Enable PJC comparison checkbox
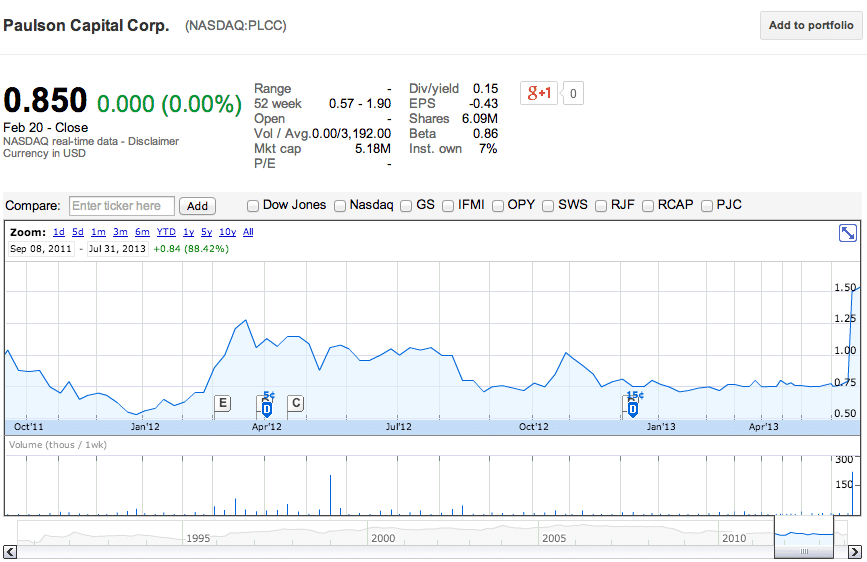Image resolution: width=867 pixels, height=562 pixels. (x=707, y=206)
